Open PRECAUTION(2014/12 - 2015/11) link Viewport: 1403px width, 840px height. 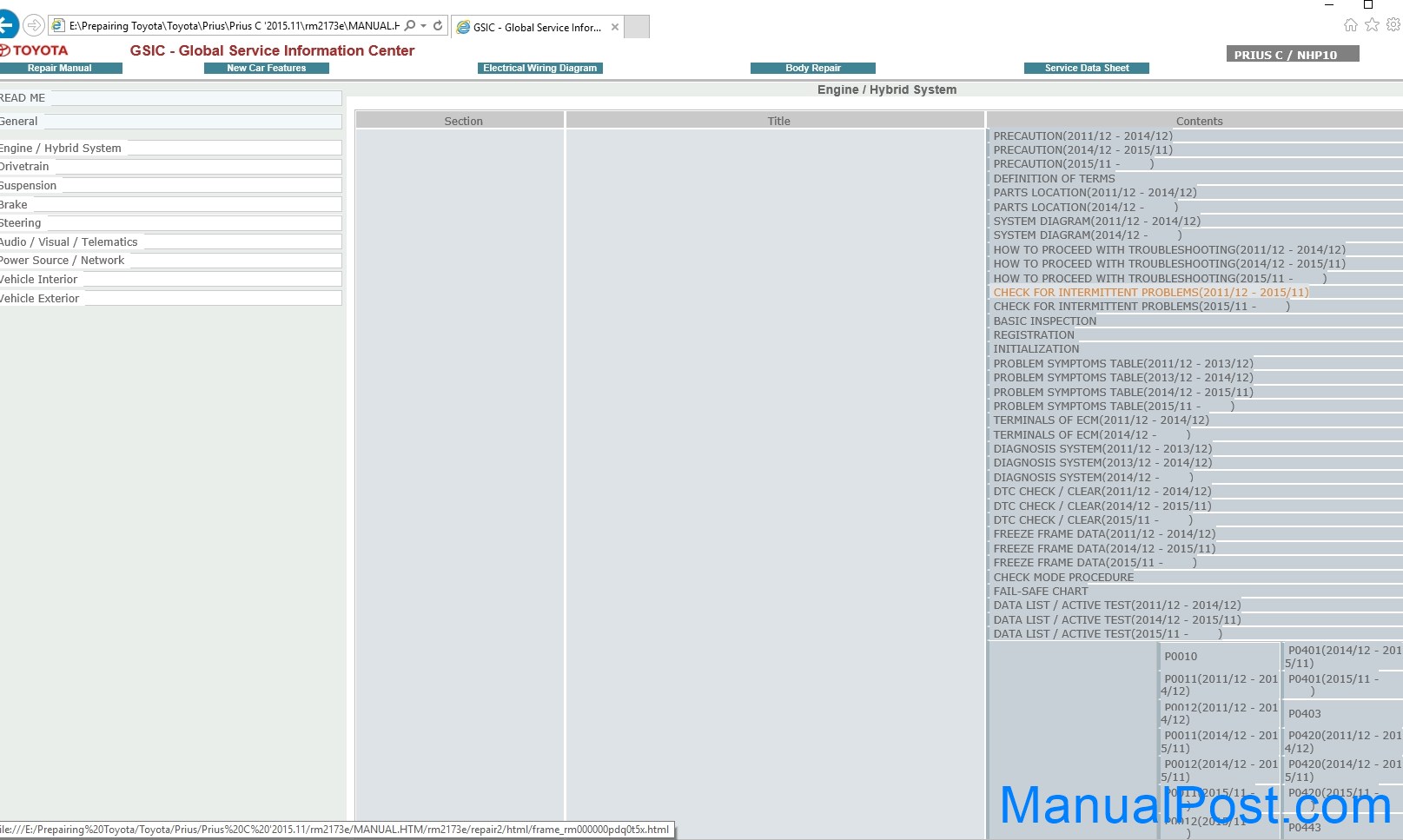(x=1082, y=150)
